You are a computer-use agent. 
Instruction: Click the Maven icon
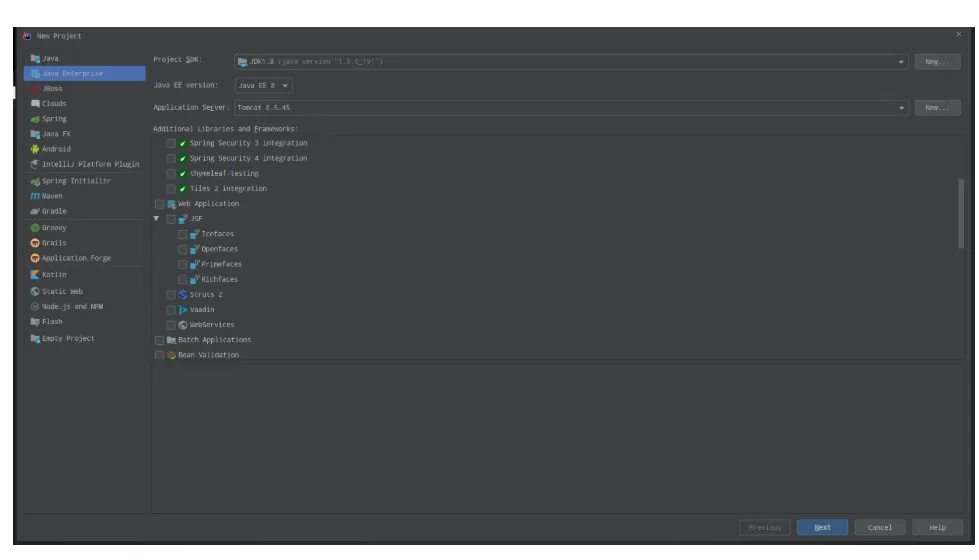click(35, 196)
